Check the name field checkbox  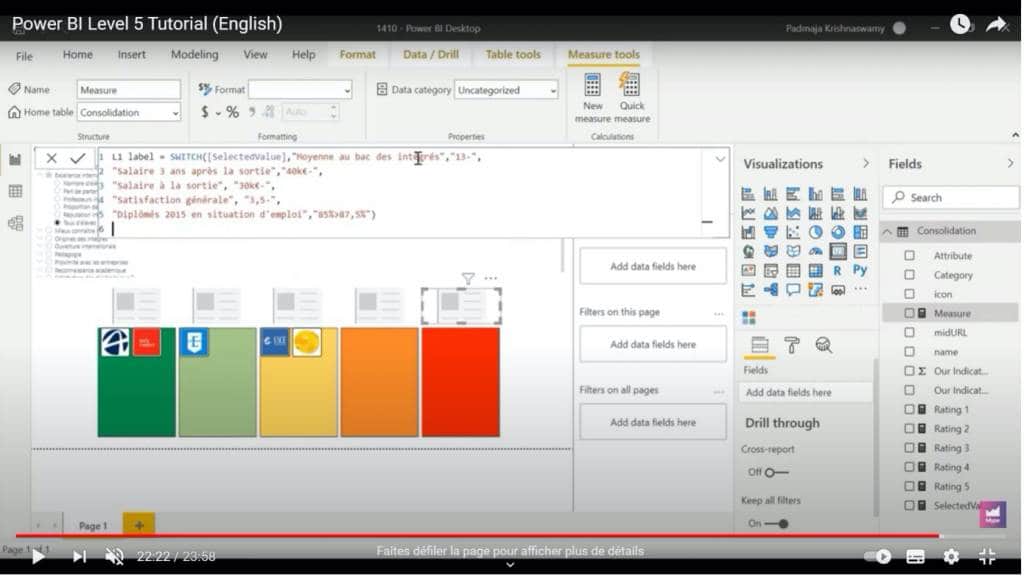(909, 352)
